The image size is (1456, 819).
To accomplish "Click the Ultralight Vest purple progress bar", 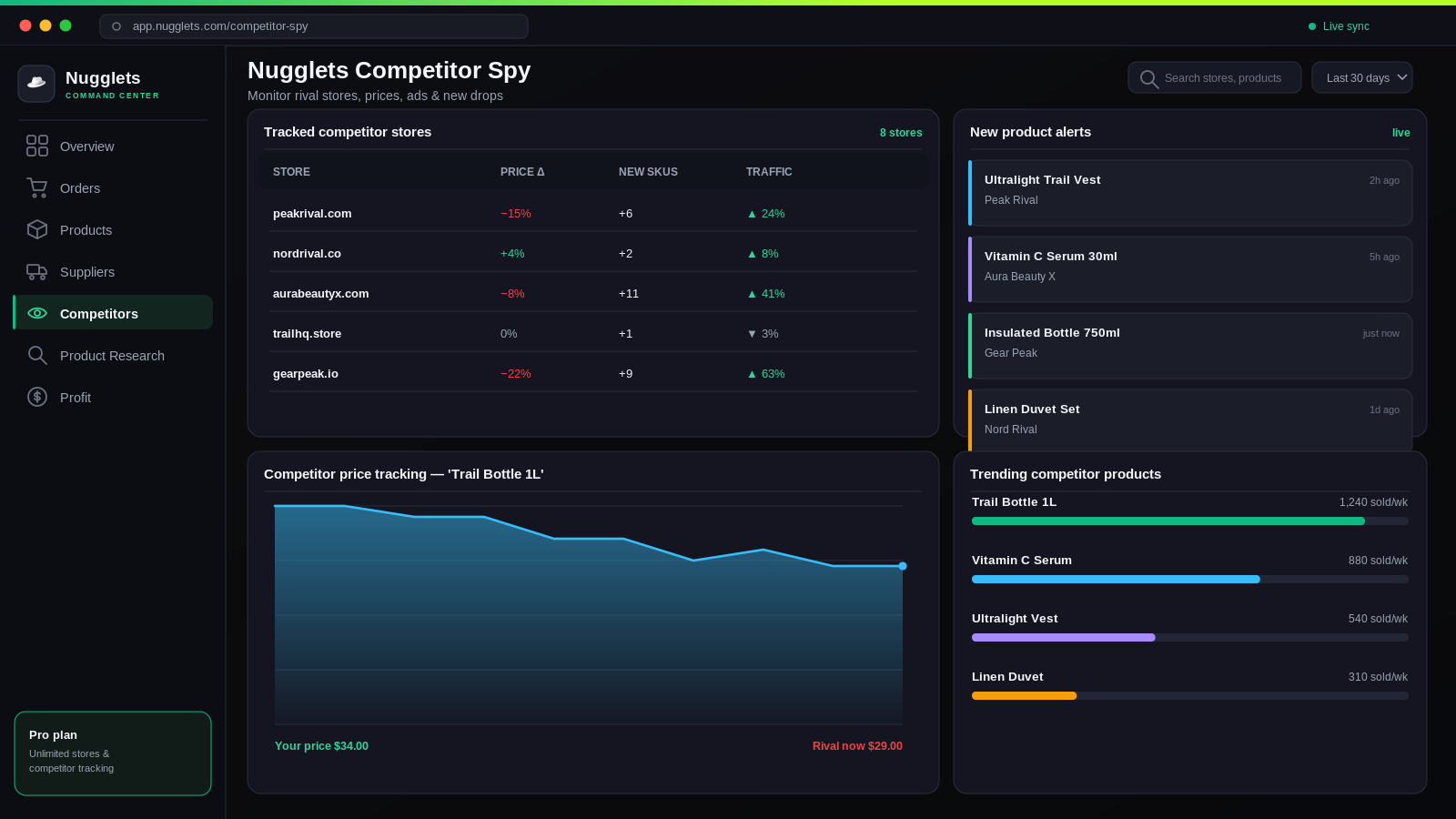I will tap(1064, 638).
